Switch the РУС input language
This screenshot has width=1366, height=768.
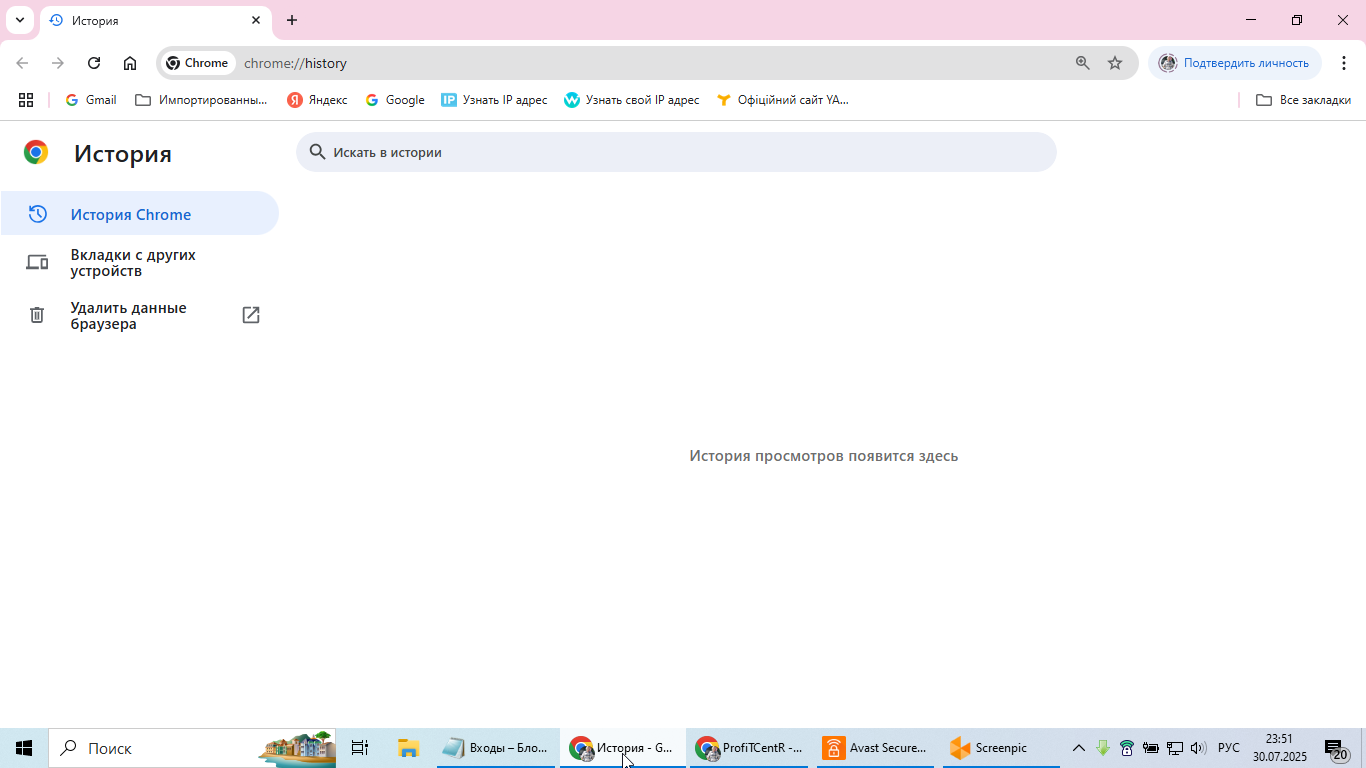click(1229, 748)
